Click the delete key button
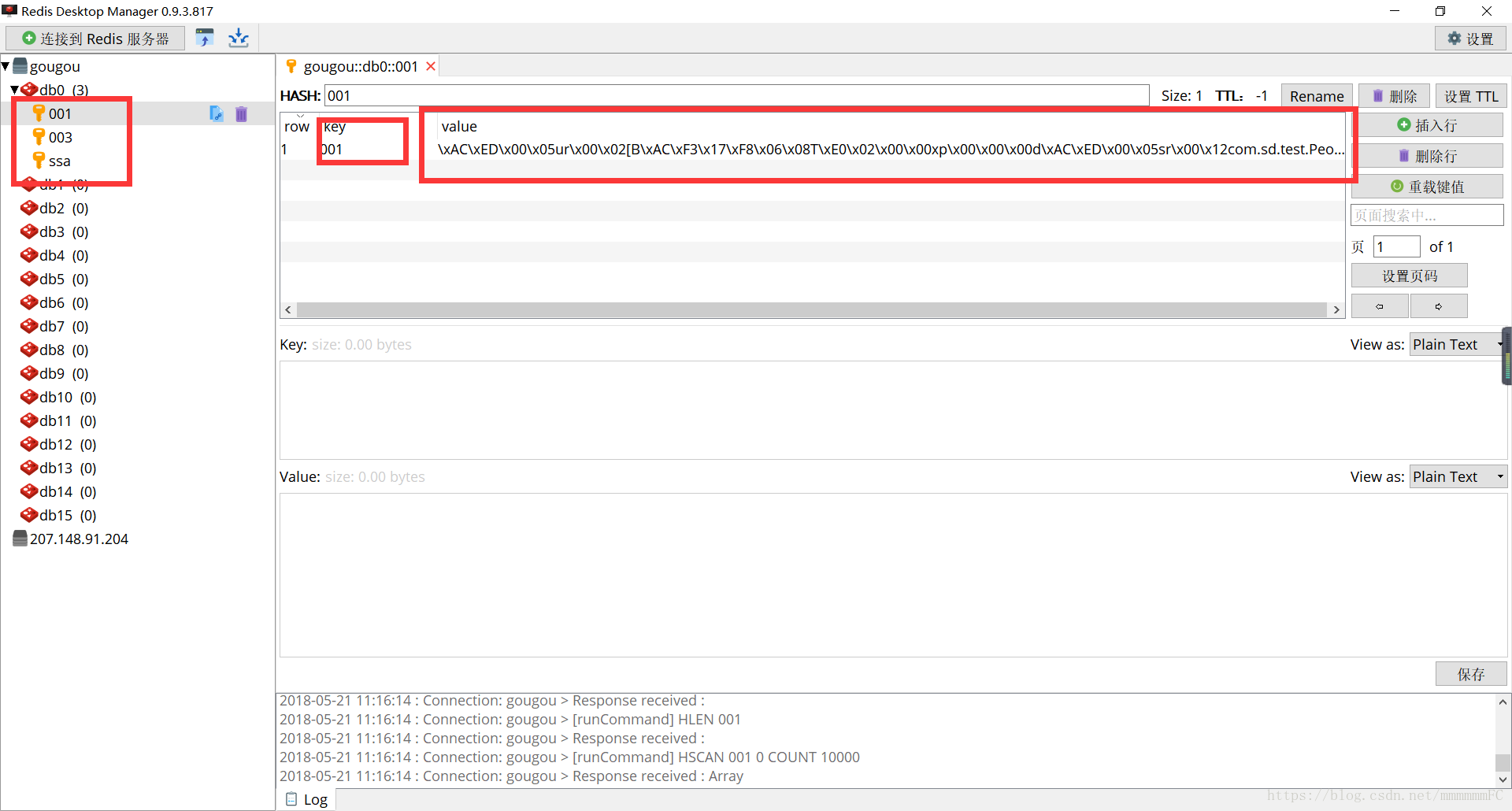 coord(1395,96)
